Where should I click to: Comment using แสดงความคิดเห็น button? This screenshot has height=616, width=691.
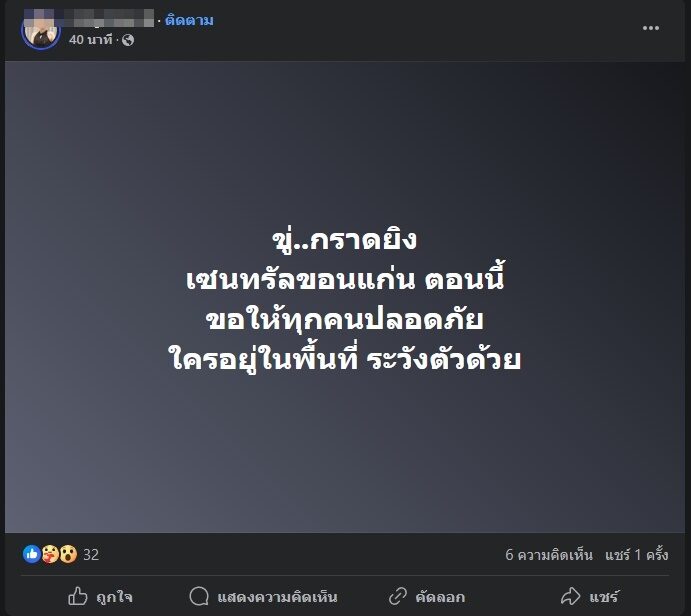coord(263,597)
